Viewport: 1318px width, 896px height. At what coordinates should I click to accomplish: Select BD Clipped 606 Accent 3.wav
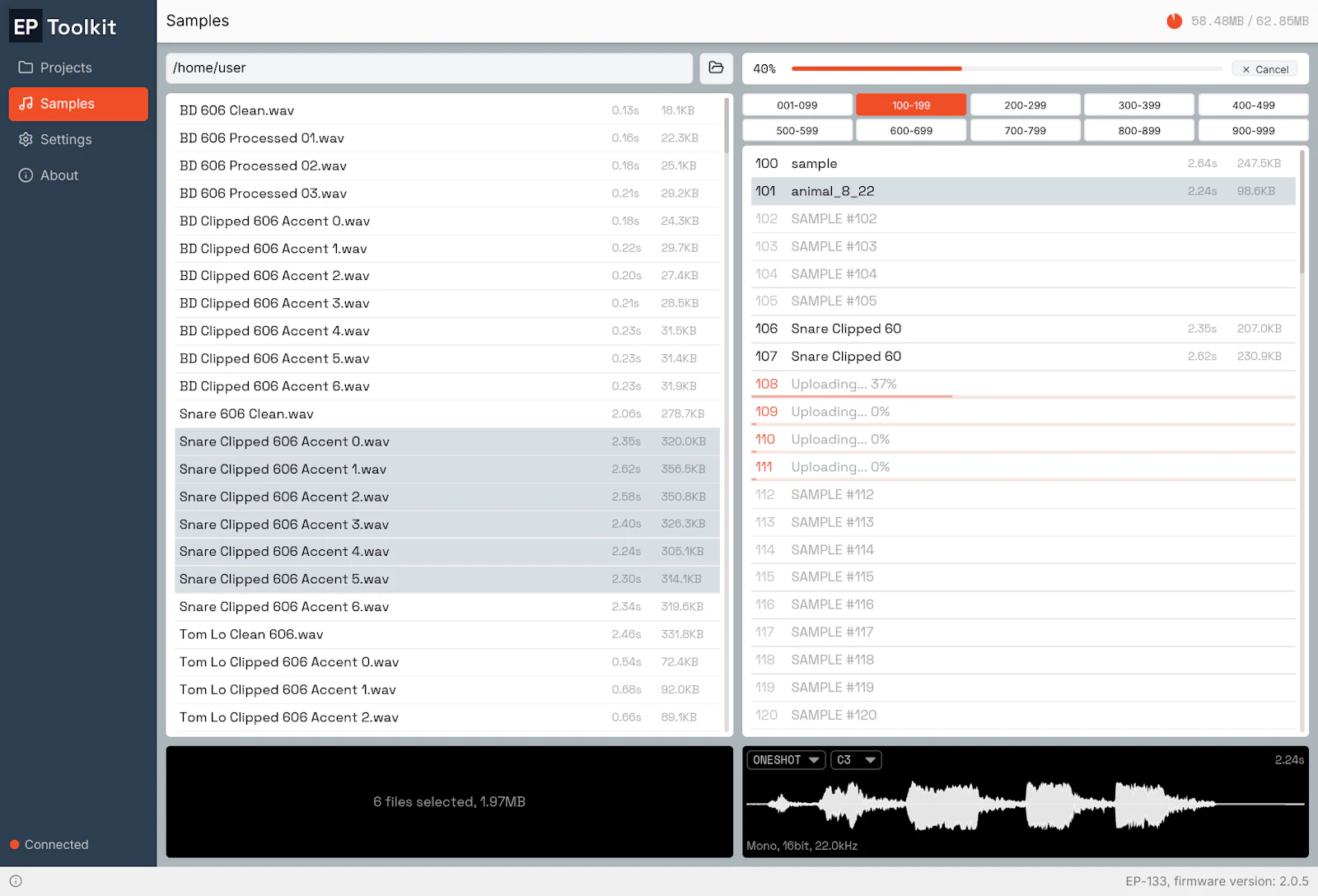tap(447, 304)
